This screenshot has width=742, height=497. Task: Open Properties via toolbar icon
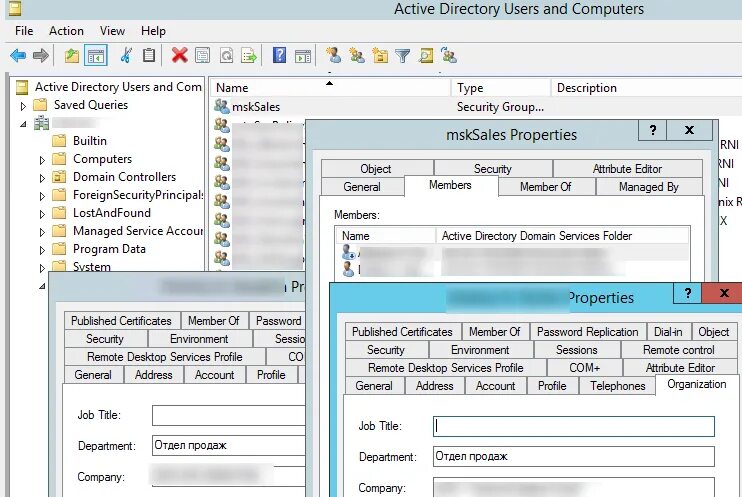[x=203, y=55]
